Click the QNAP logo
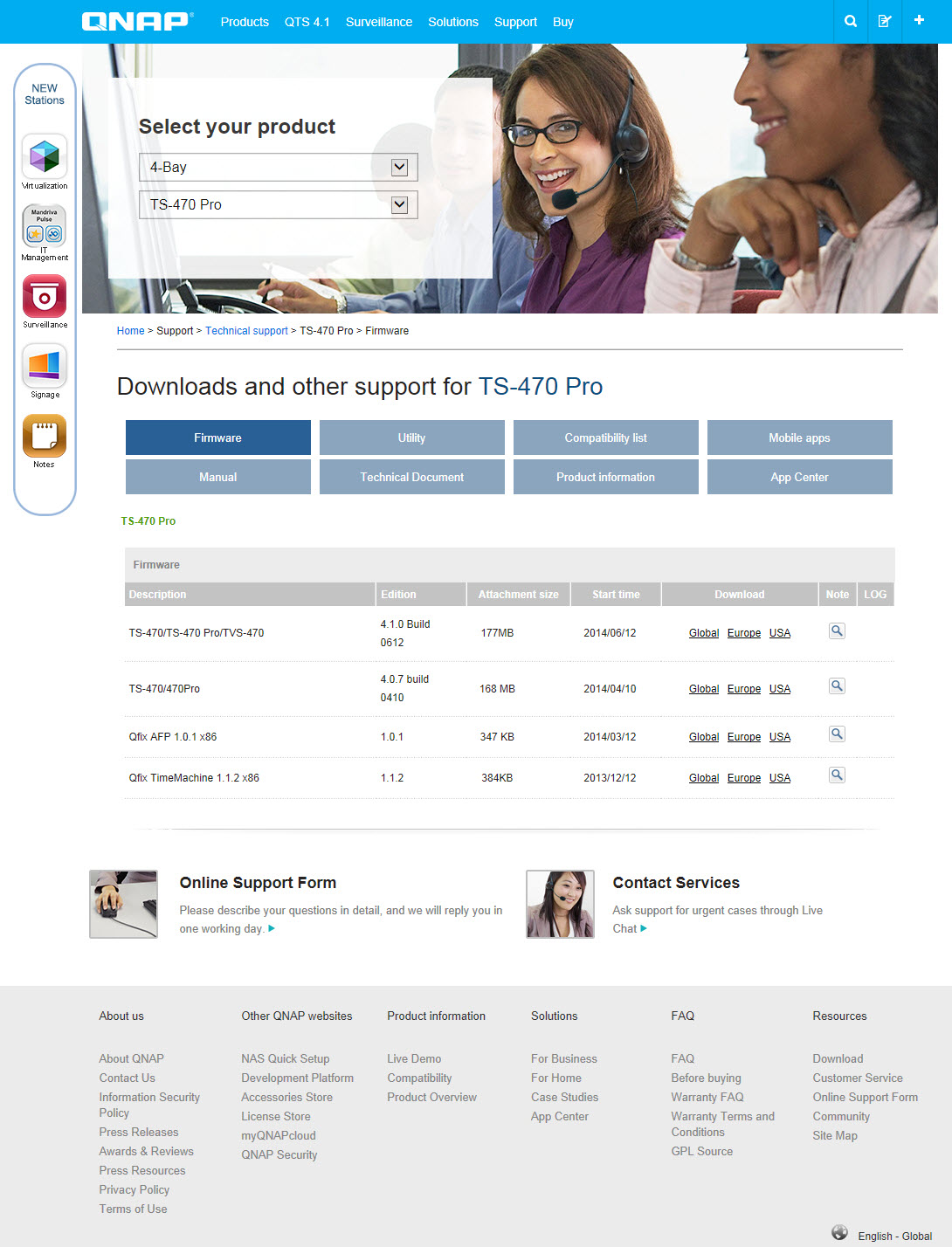 point(138,22)
